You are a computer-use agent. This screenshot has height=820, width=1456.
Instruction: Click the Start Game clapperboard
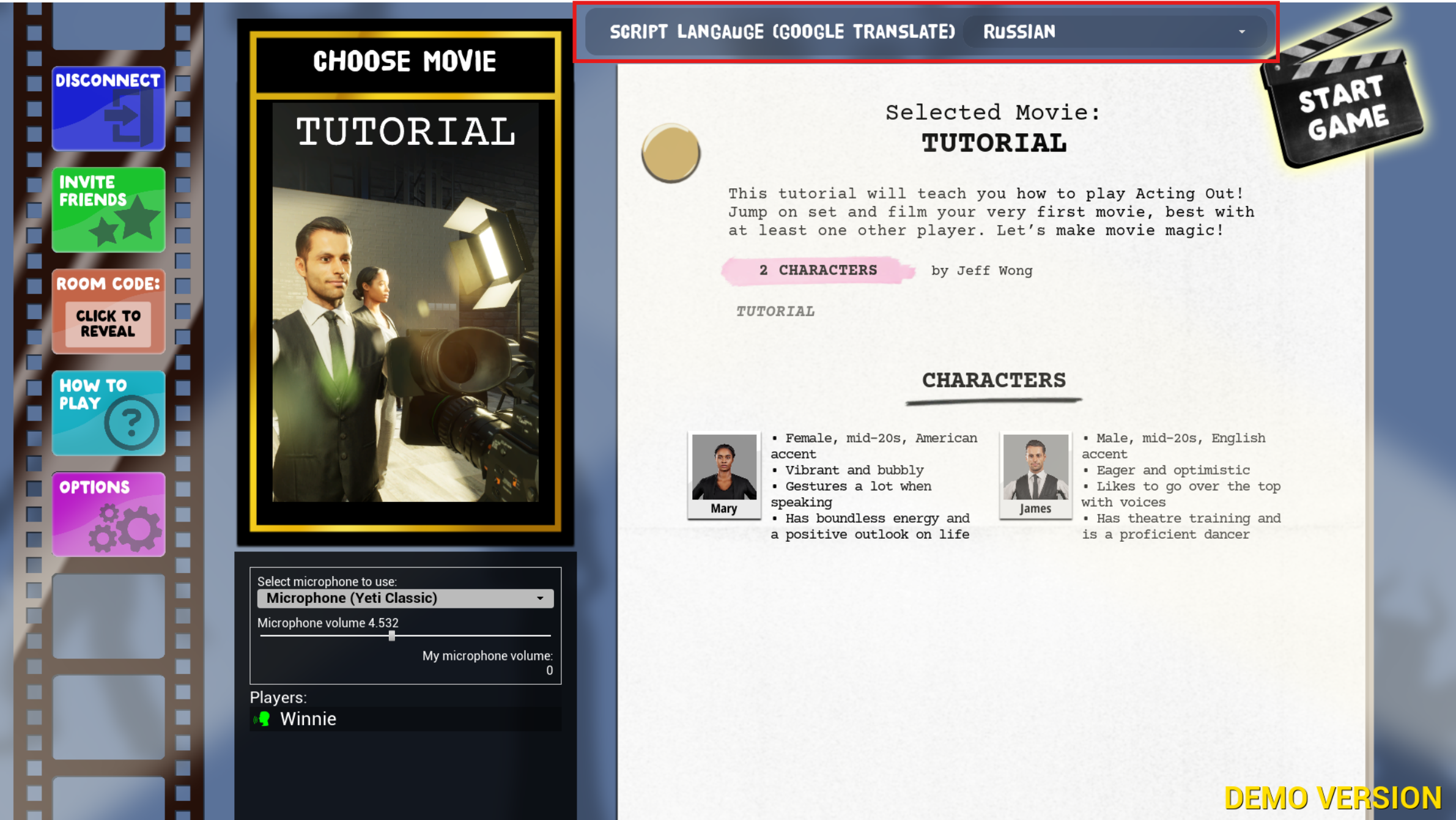point(1342,98)
